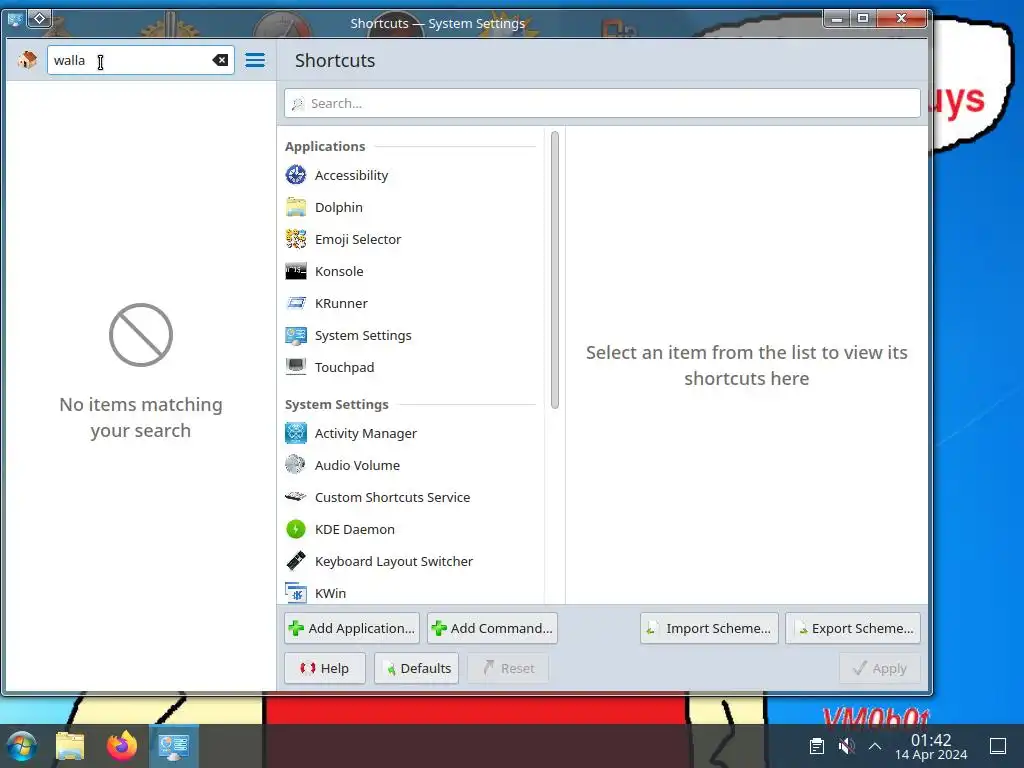Select the Emoji Selector icon

296,239
